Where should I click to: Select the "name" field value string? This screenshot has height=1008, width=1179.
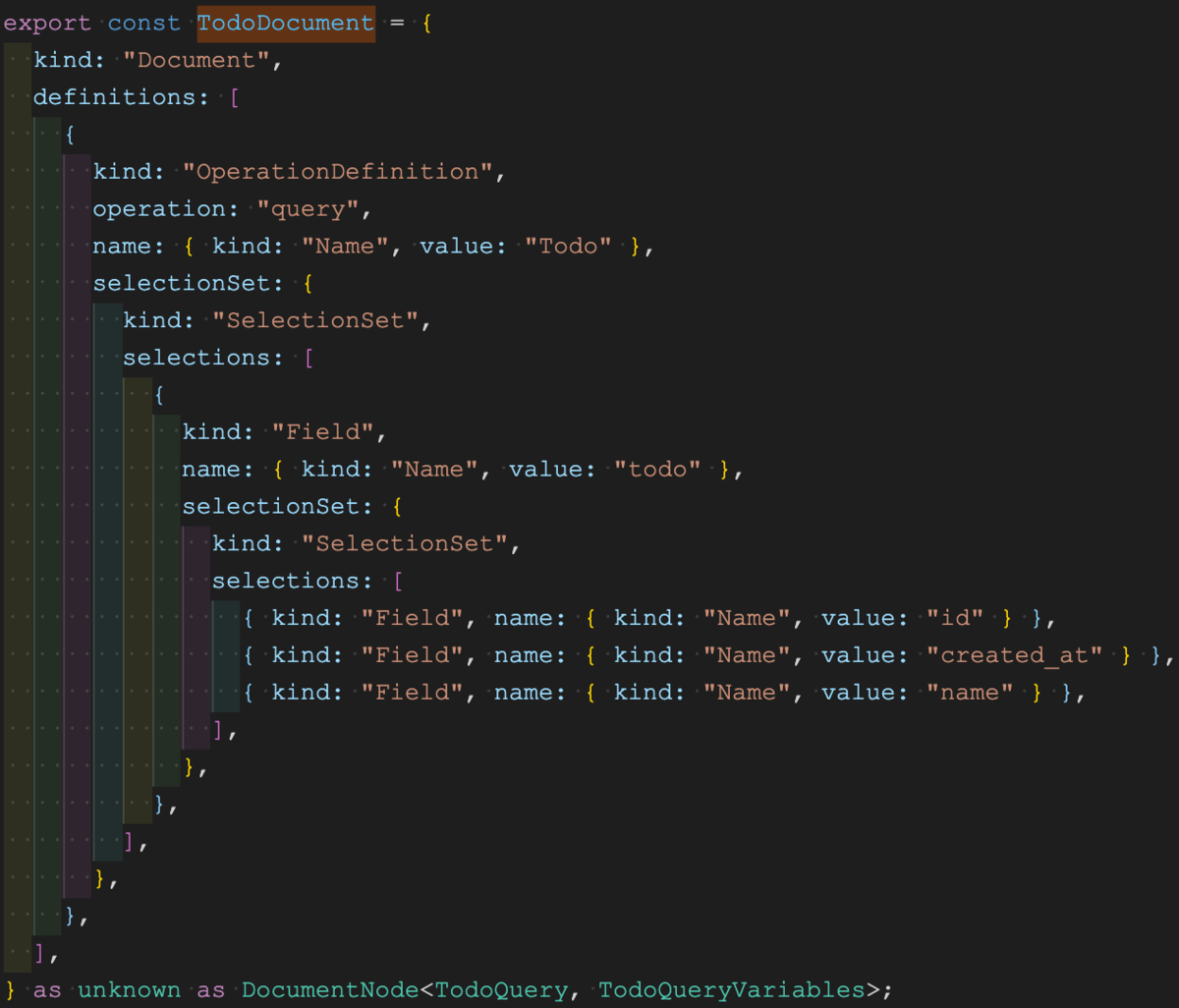pos(971,693)
